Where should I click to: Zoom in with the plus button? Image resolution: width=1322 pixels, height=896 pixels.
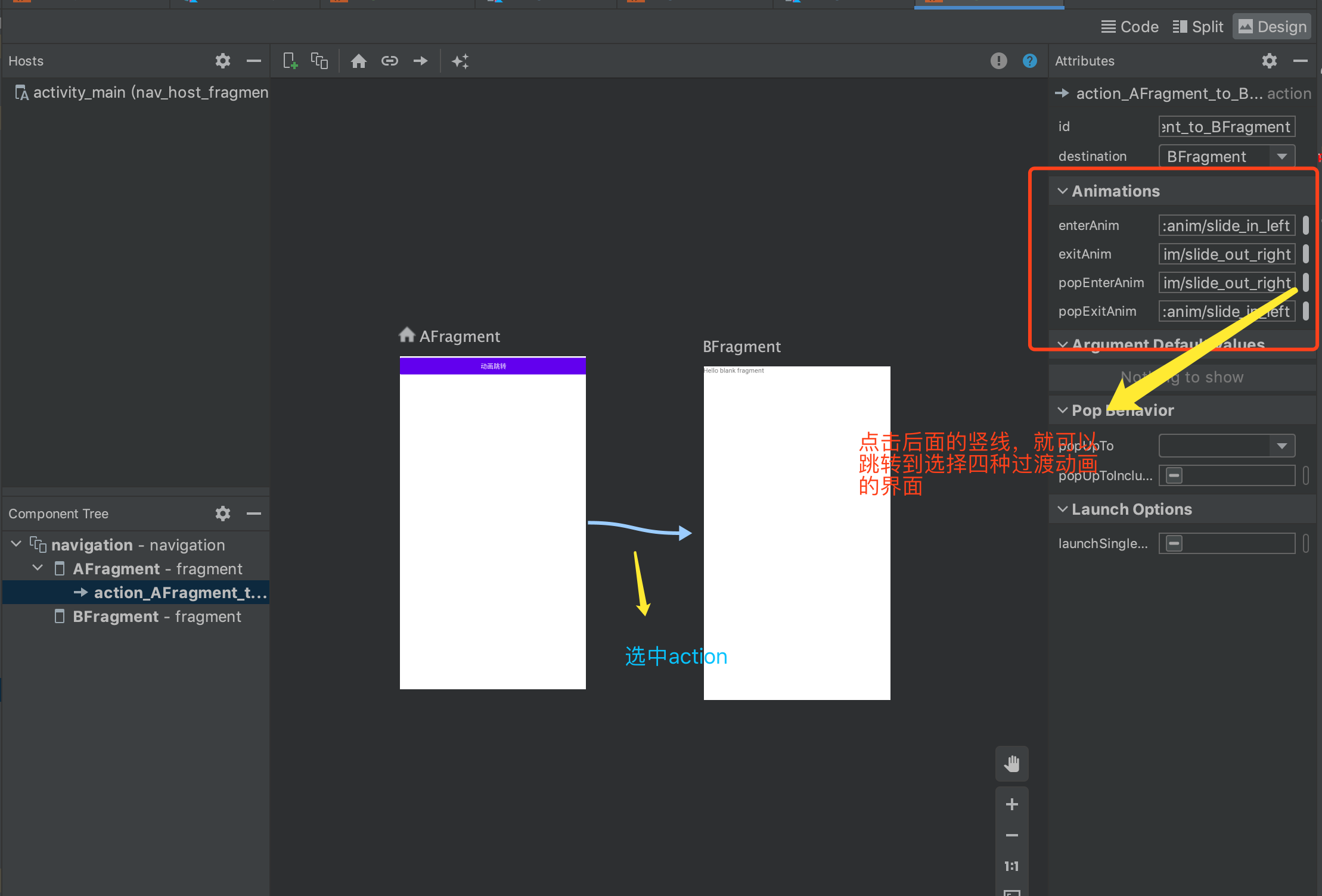[1011, 804]
